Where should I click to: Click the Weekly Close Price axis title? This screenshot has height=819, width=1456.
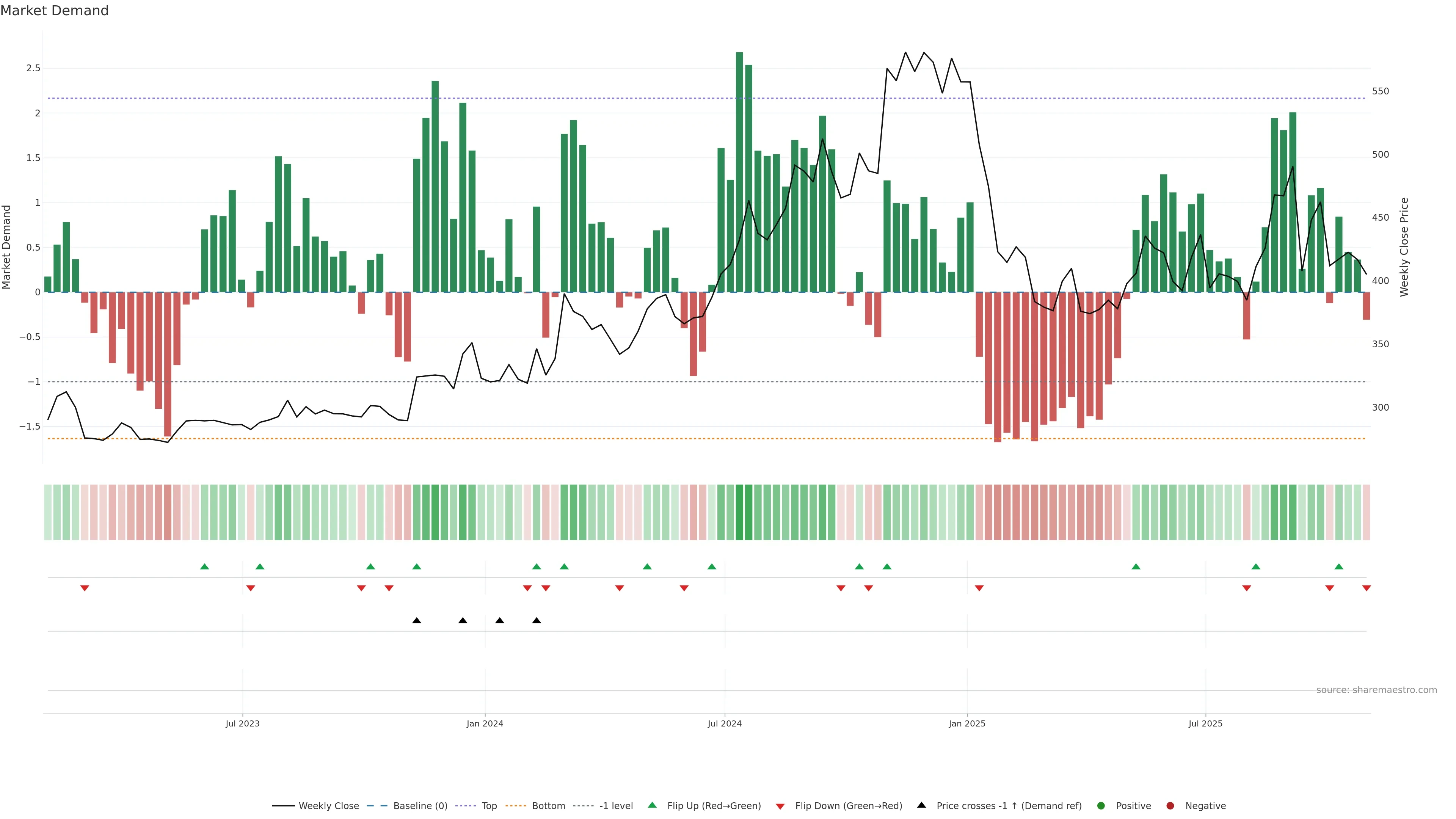point(1404,247)
